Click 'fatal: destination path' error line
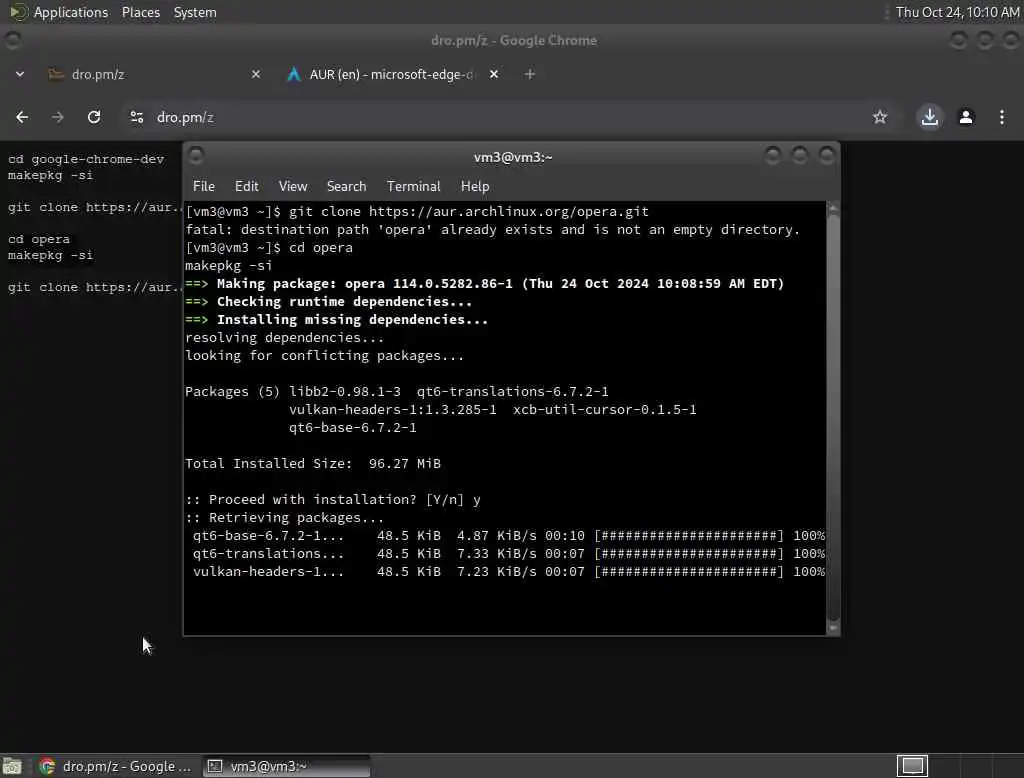Image resolution: width=1024 pixels, height=778 pixels. 492,229
